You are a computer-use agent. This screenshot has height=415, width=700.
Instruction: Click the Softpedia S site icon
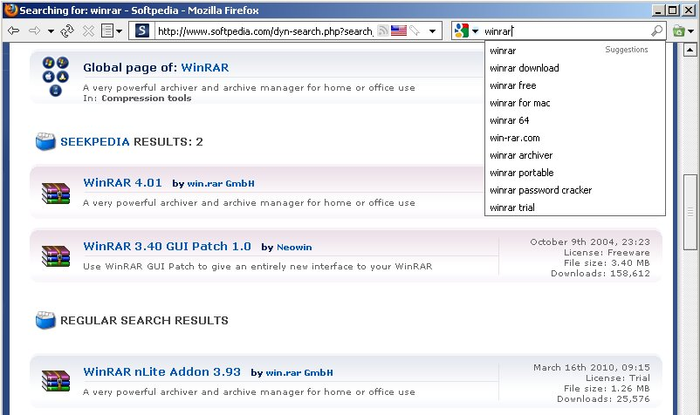142,31
